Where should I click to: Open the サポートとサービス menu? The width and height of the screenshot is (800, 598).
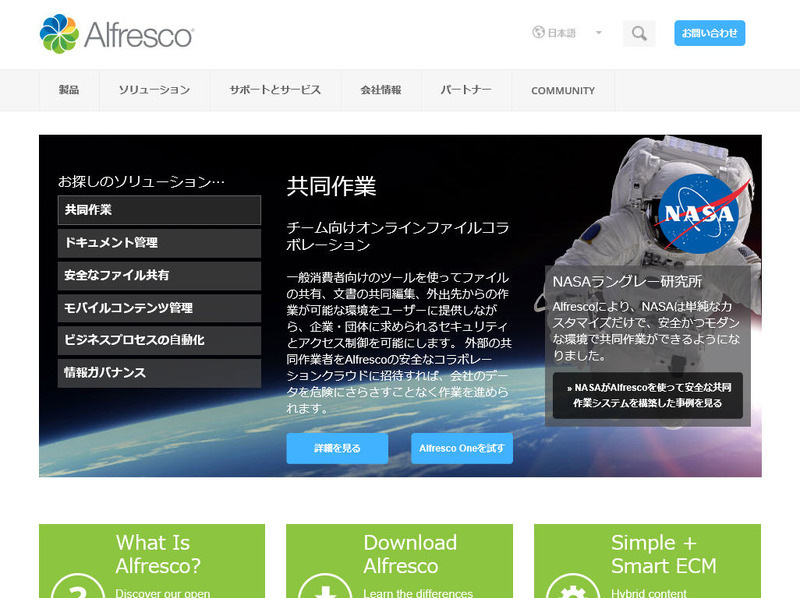(x=275, y=90)
